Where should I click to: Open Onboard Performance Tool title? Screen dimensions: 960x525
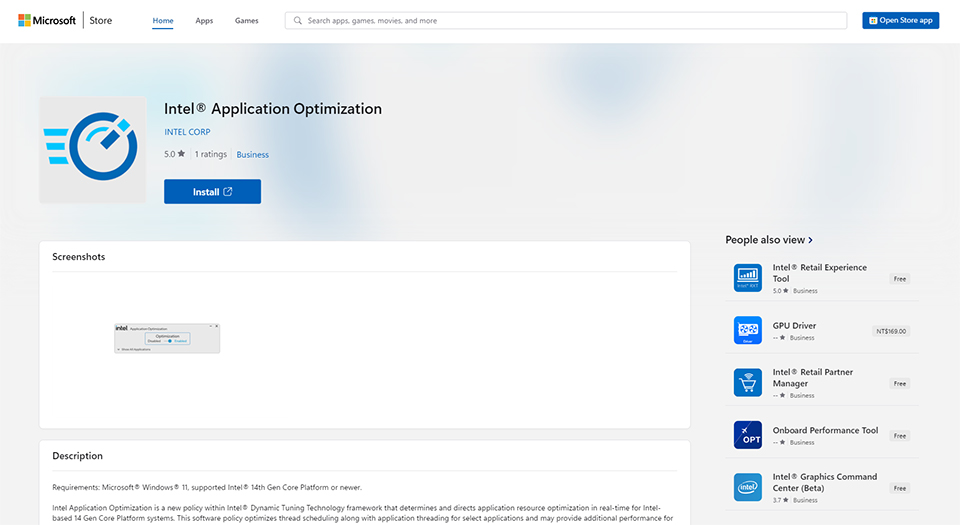pyautogui.click(x=825, y=430)
